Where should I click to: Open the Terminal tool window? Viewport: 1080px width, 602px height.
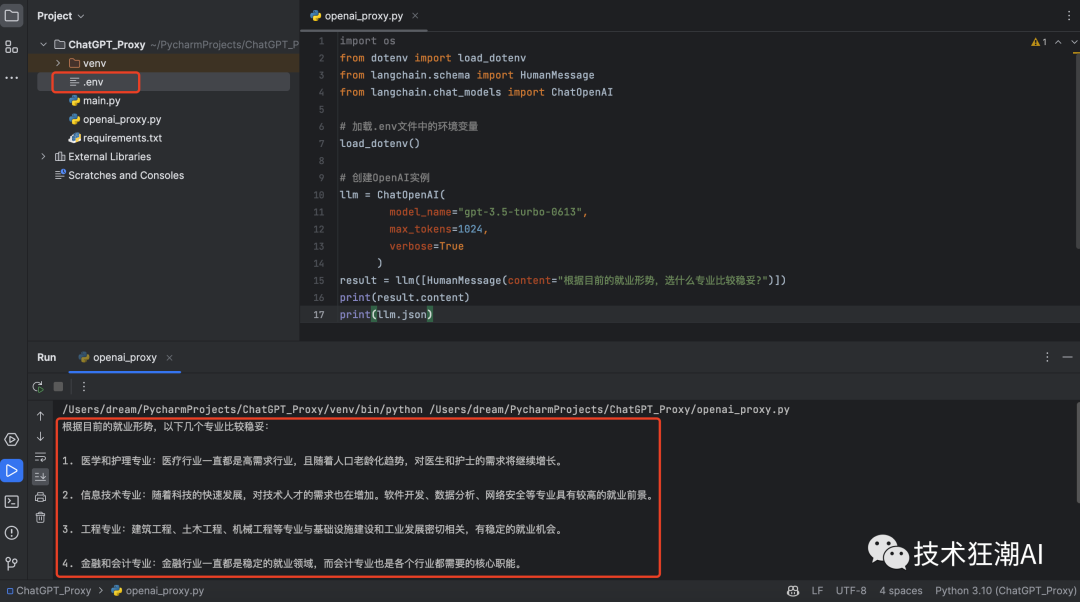12,501
